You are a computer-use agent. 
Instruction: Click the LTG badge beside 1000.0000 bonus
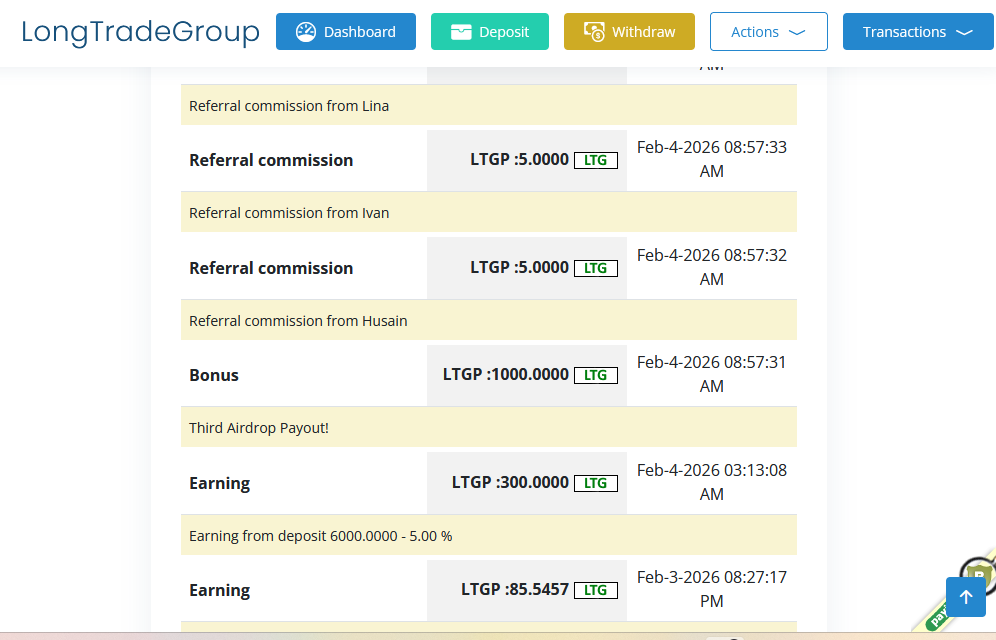(x=595, y=375)
